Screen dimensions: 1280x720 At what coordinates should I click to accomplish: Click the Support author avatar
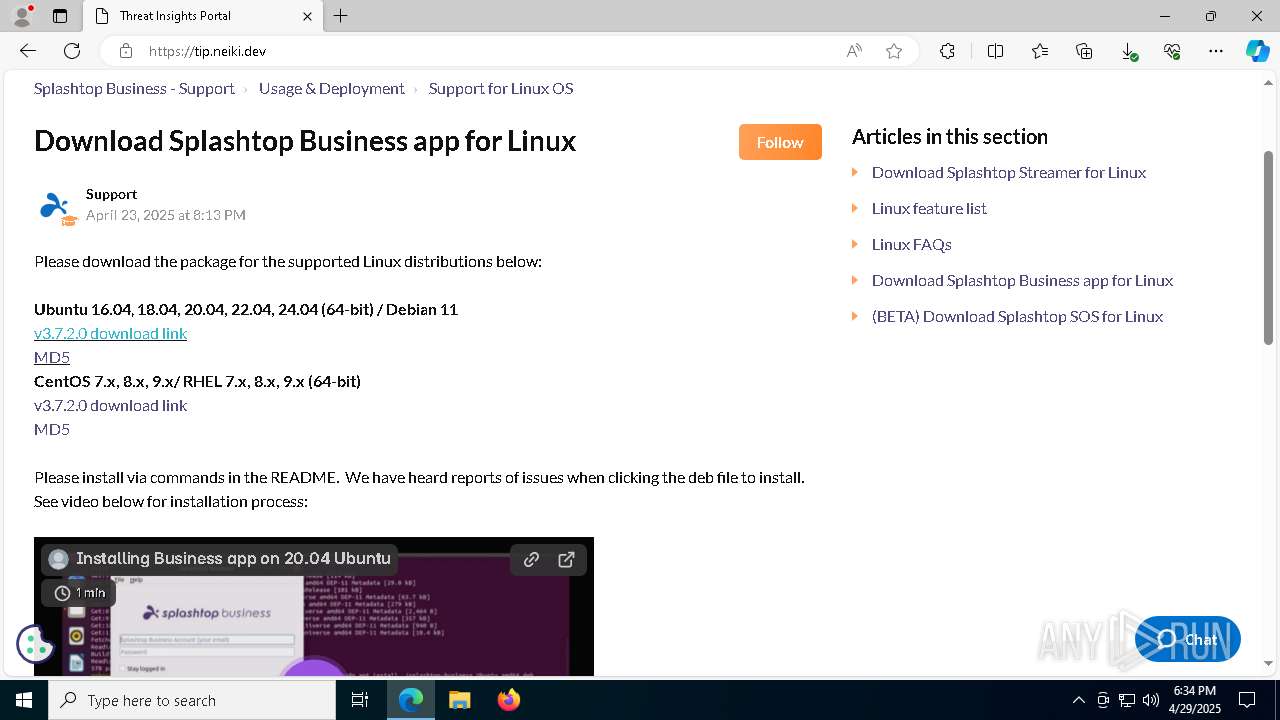click(57, 207)
